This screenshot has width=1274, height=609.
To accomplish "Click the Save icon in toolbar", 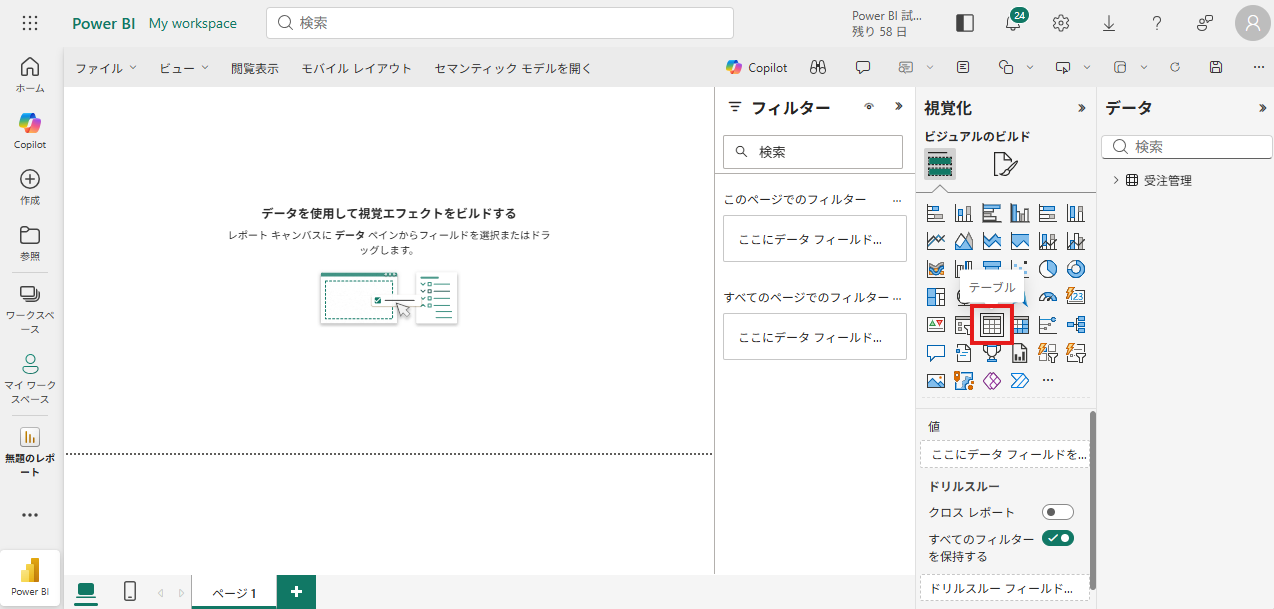I will click(1216, 67).
